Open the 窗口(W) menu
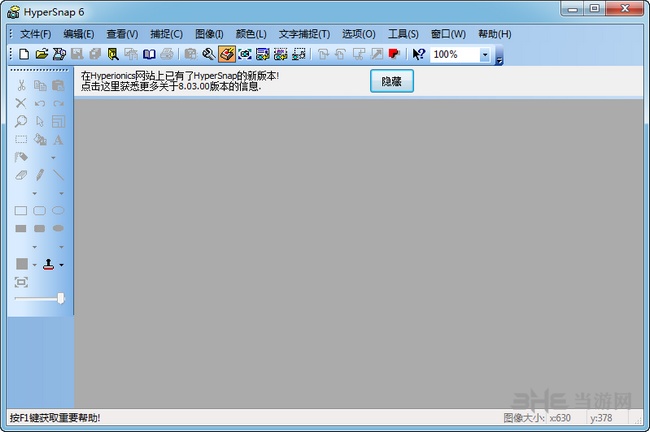 [x=448, y=34]
